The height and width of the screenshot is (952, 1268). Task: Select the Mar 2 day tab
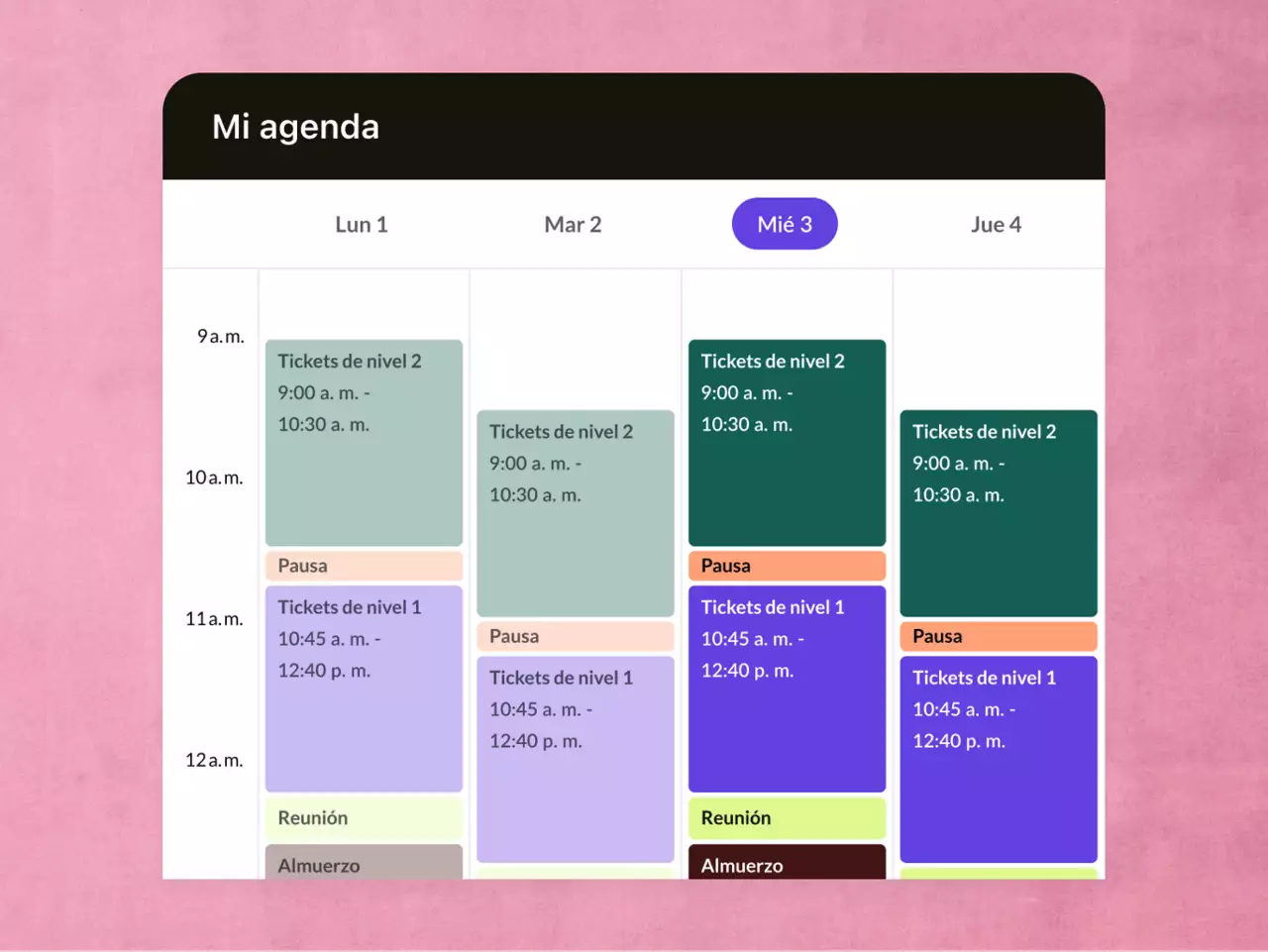coord(573,225)
